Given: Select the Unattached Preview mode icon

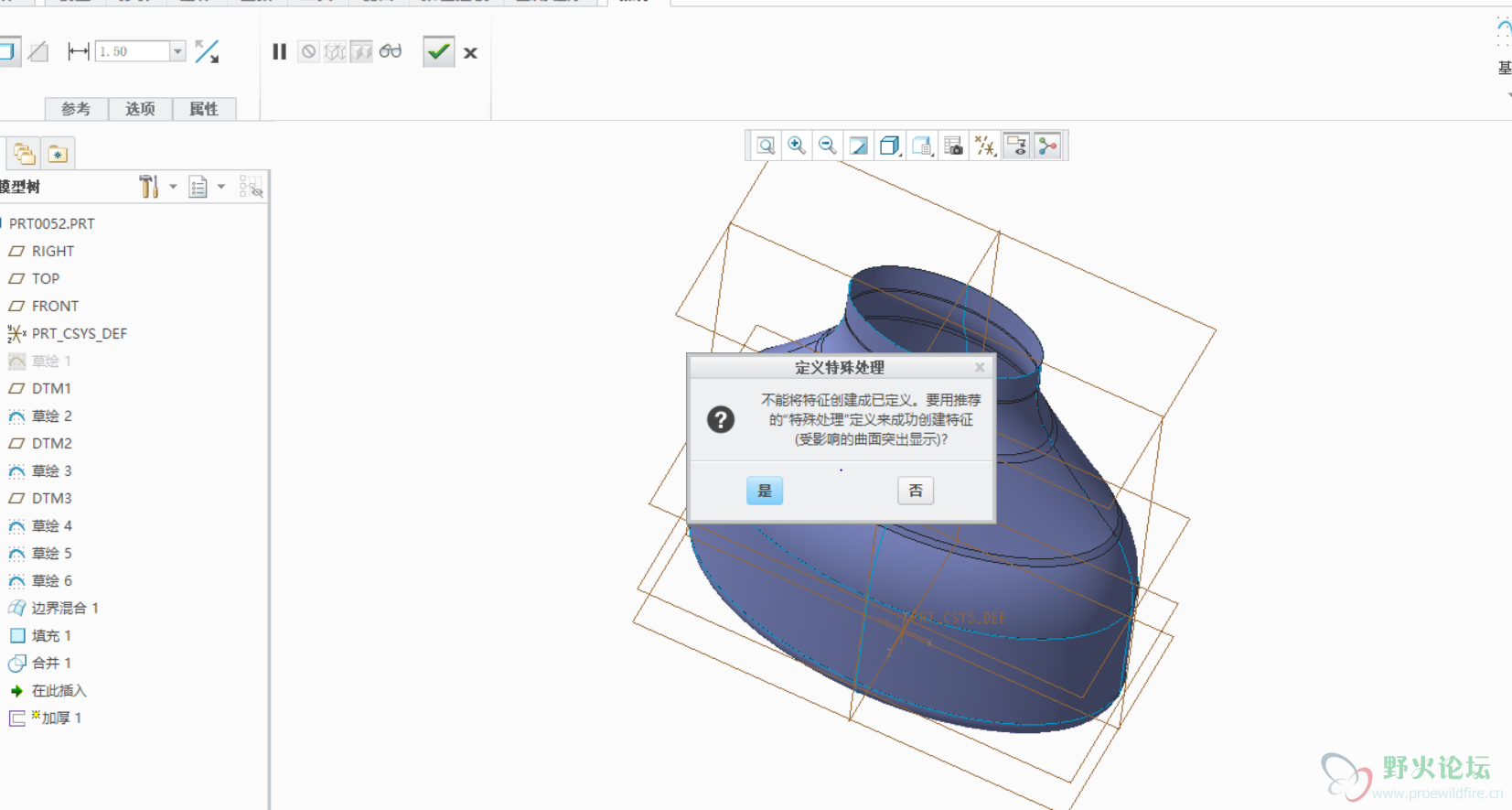Looking at the screenshot, I should point(336,52).
